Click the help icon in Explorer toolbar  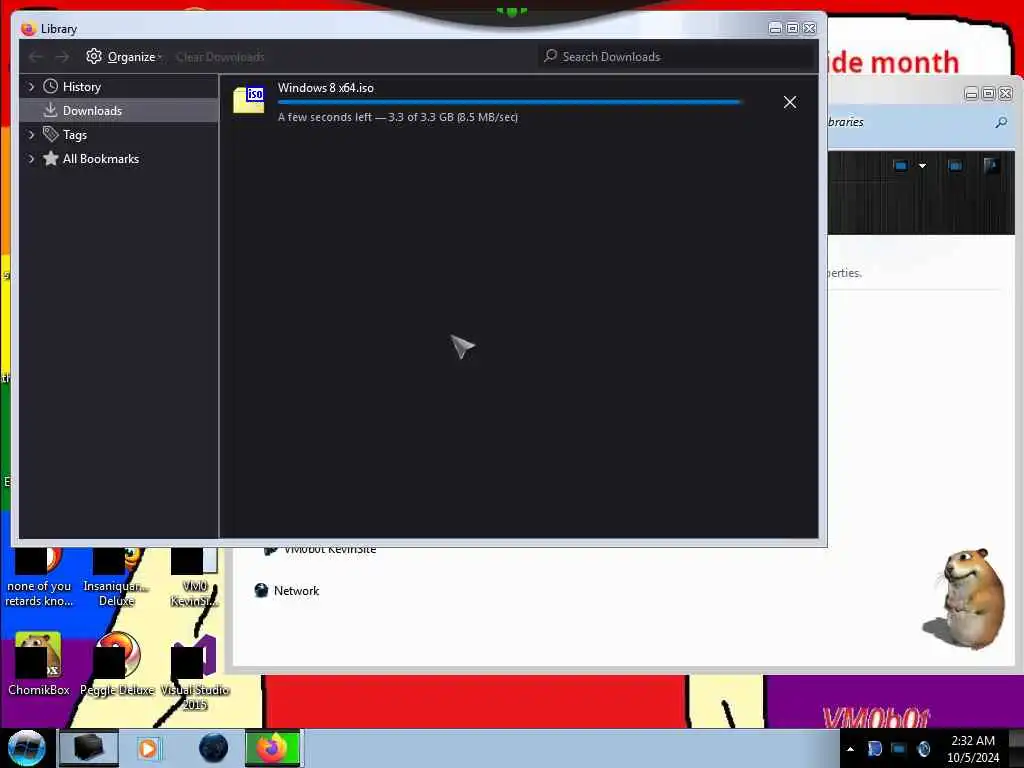[x=991, y=166]
